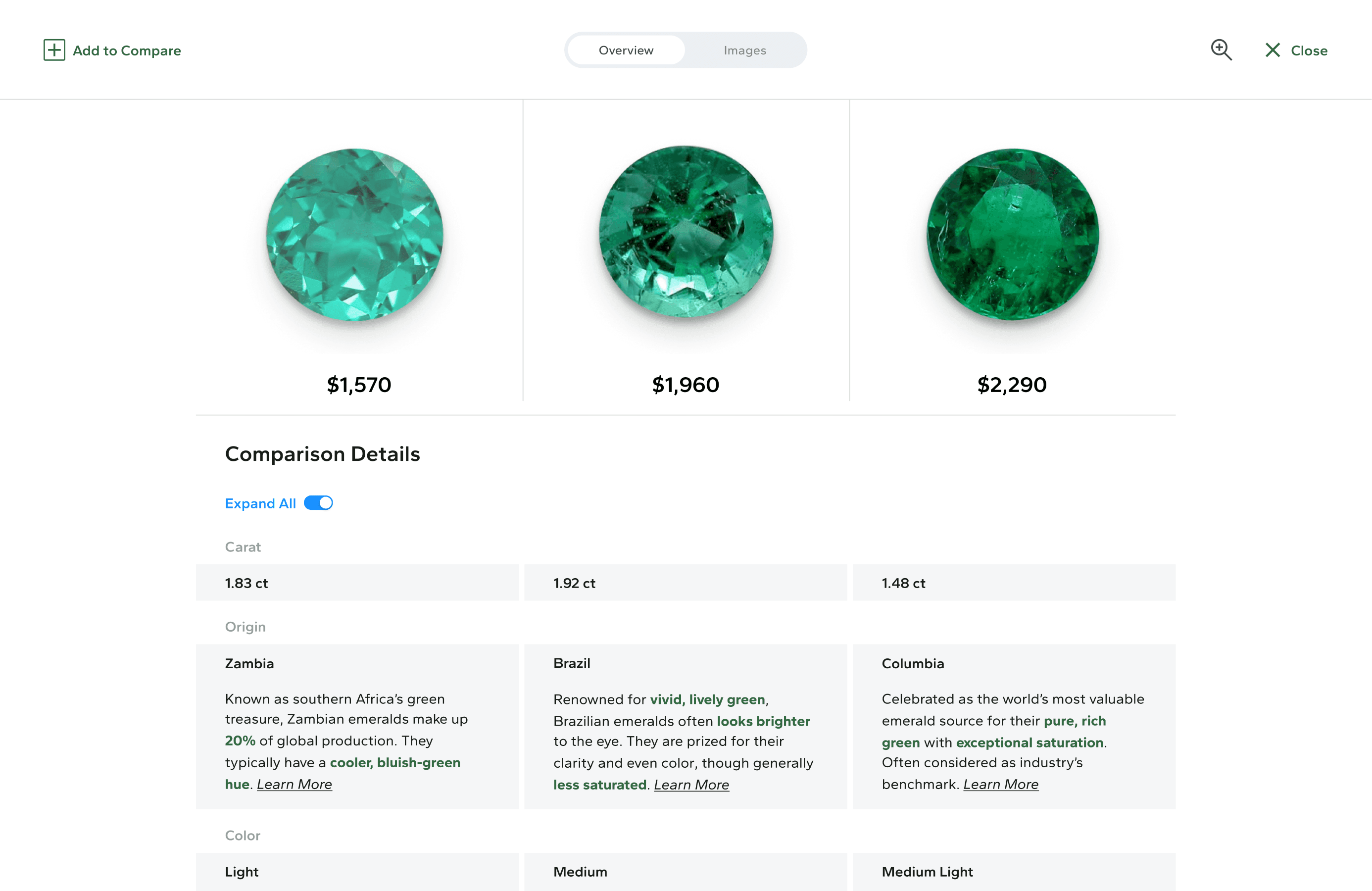
Task: Click the X icon beside Close
Action: (x=1273, y=50)
